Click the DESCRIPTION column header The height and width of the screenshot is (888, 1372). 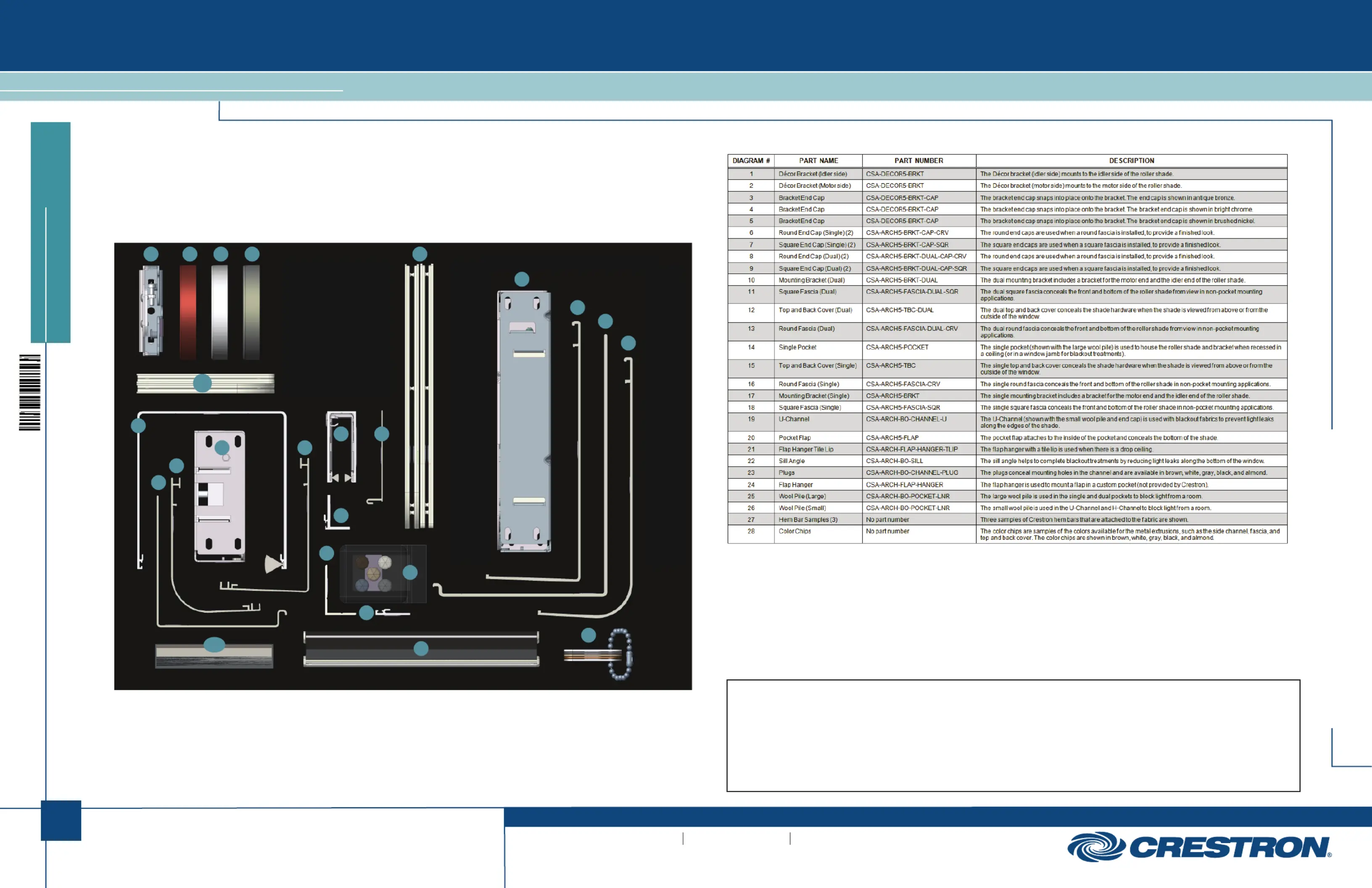[x=1131, y=161]
